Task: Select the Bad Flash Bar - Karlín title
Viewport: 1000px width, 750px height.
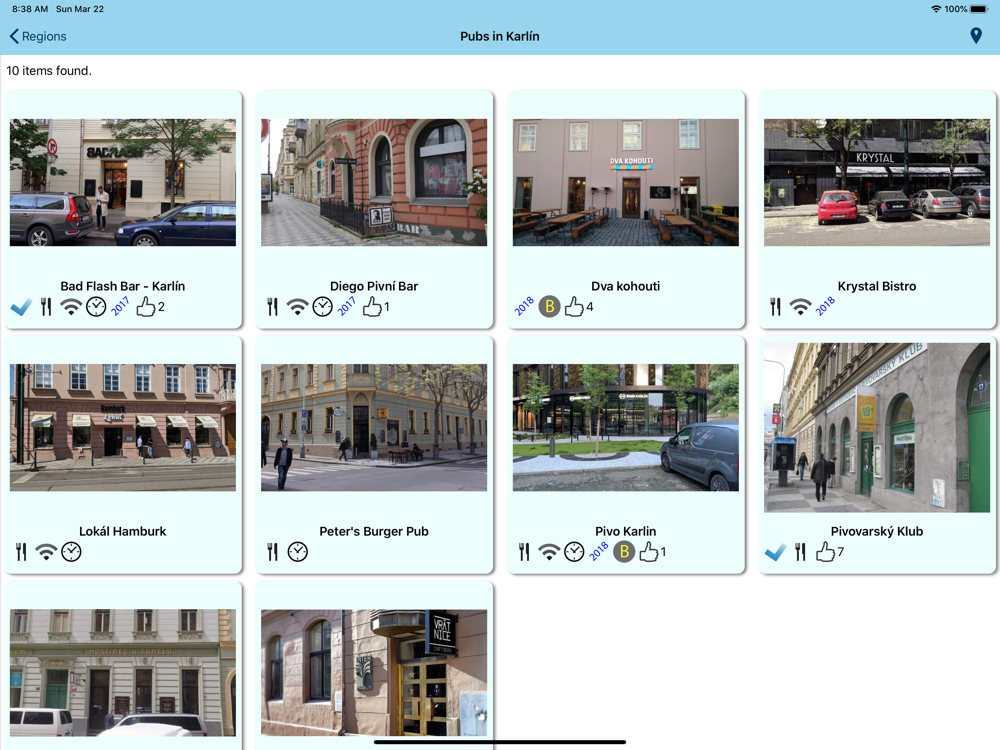Action: (122, 286)
